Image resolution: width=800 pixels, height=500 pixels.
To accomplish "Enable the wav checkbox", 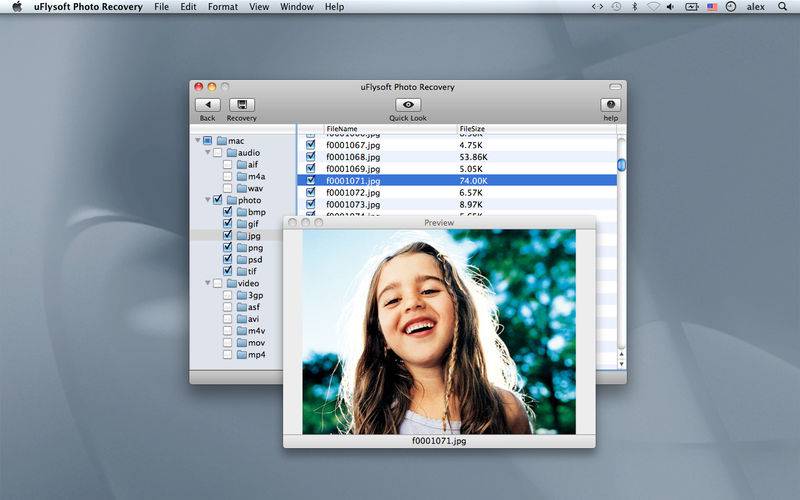I will click(x=228, y=188).
